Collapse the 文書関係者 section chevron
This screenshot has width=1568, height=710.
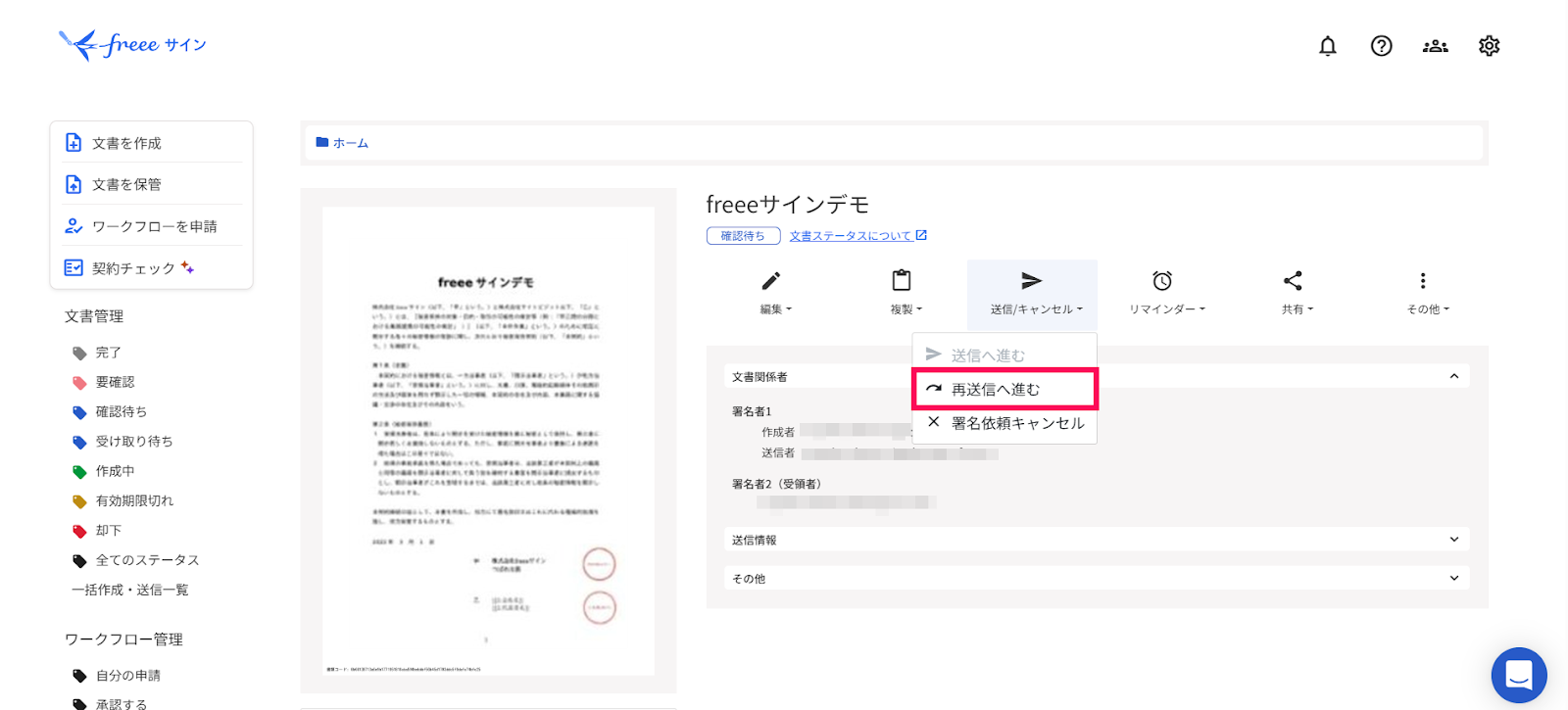[1454, 376]
